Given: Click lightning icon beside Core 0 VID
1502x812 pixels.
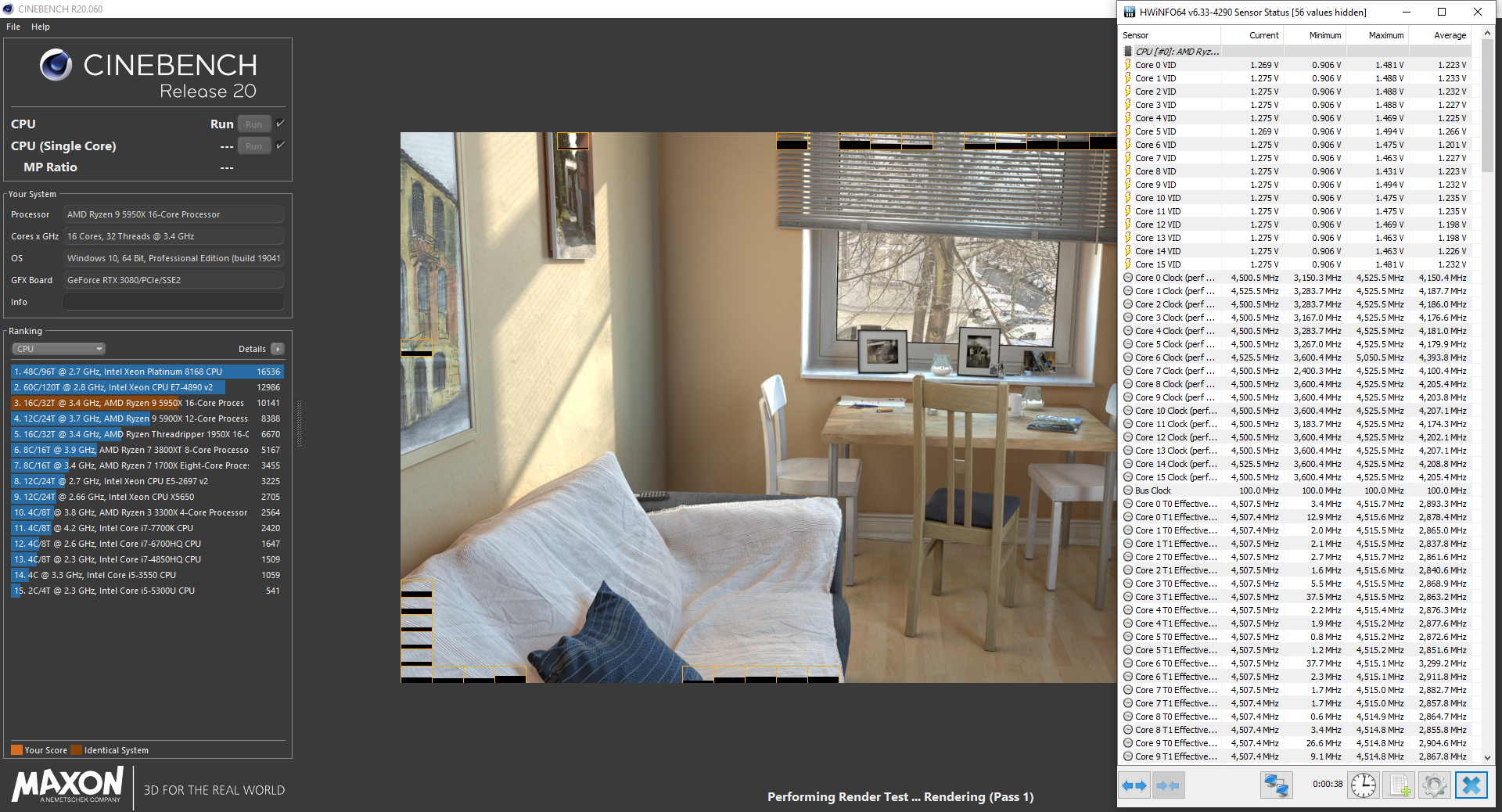Looking at the screenshot, I should 1128,65.
